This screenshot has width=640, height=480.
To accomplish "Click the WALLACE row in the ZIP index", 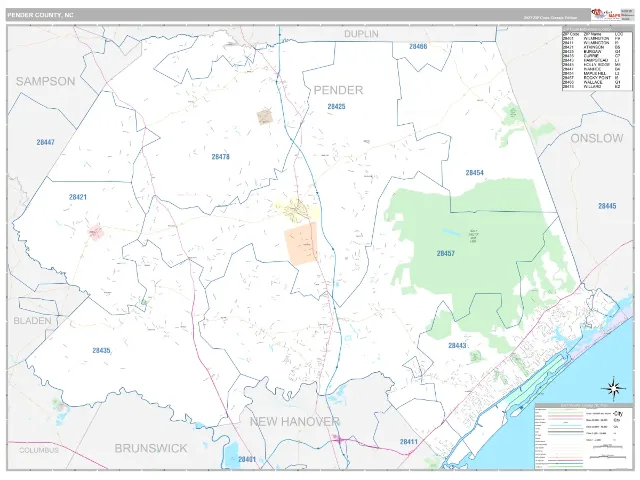I will (593, 82).
